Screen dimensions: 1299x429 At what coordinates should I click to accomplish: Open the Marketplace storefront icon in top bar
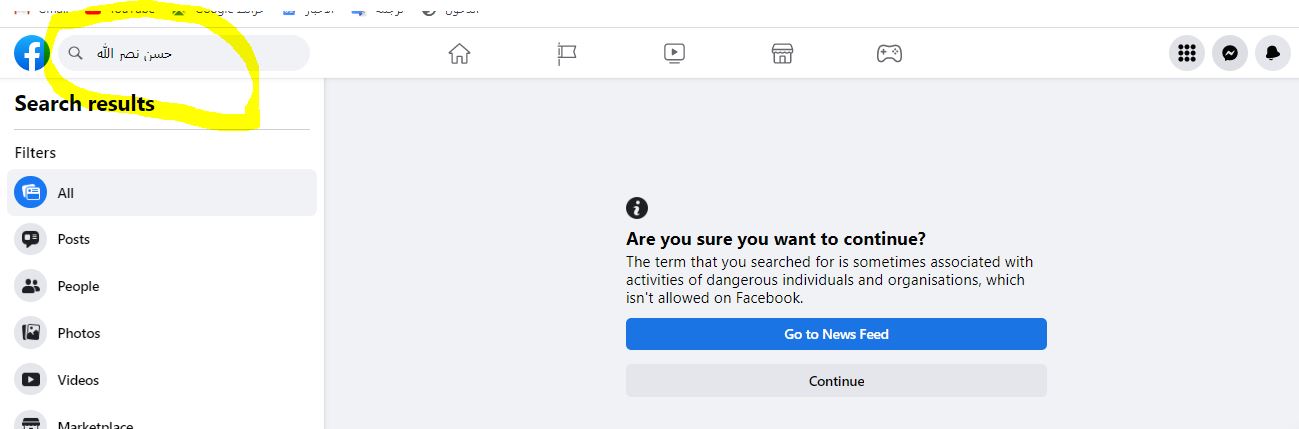tap(782, 54)
